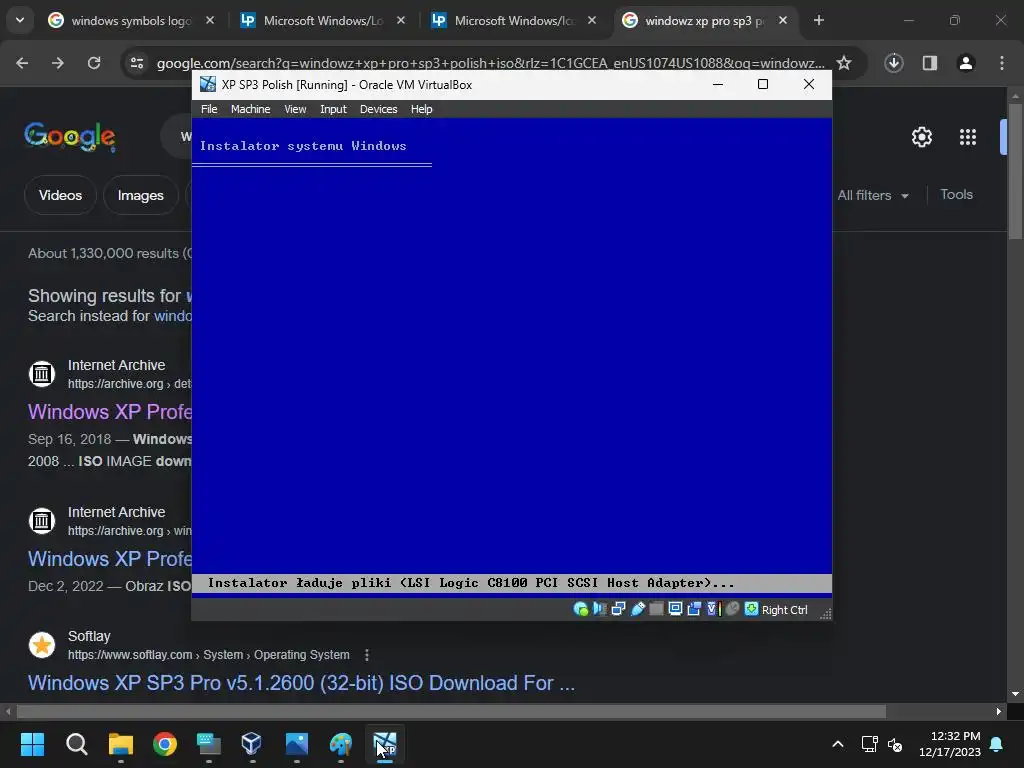
Task: Click the horizontal scrollbar right arrow
Action: [999, 711]
